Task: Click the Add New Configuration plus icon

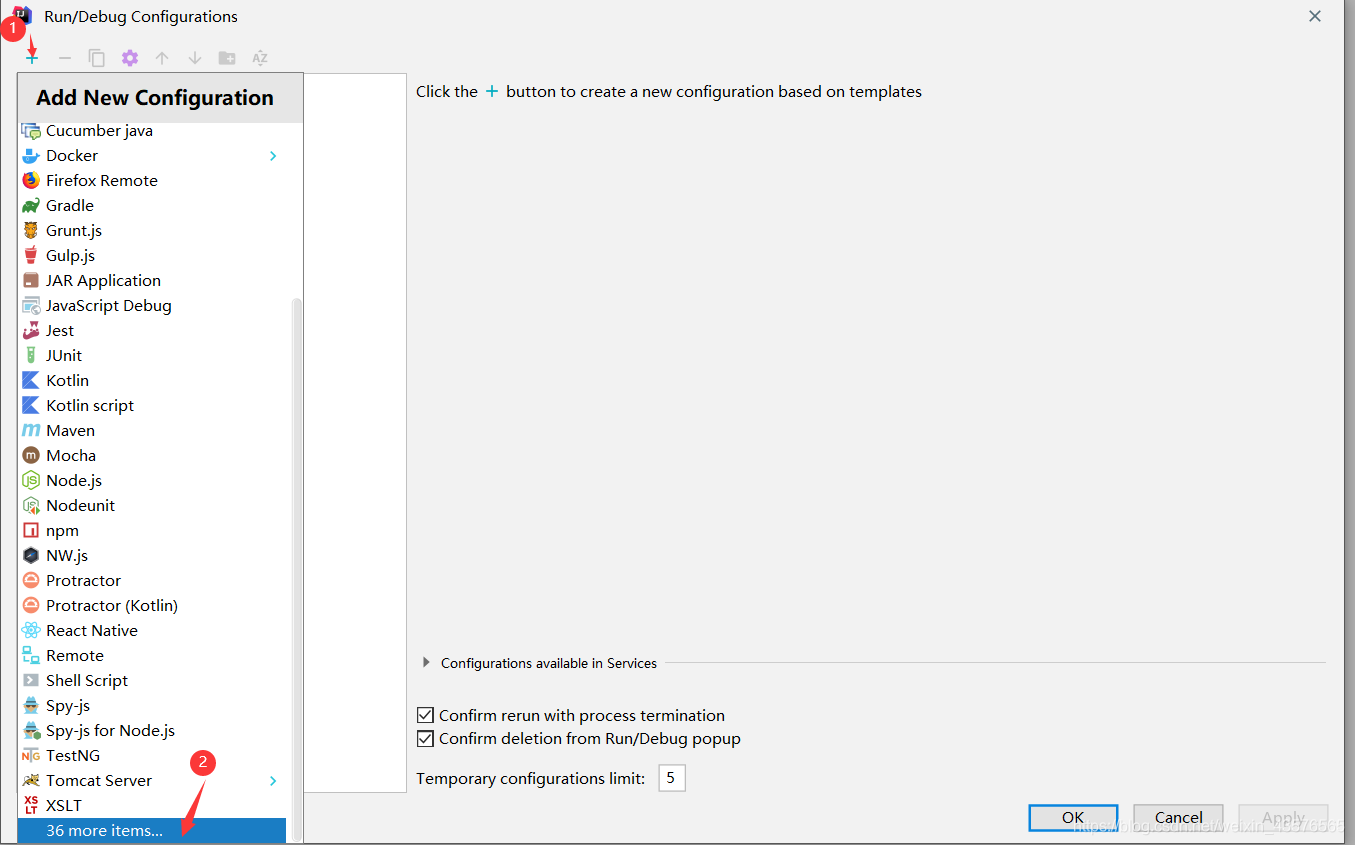Action: pos(32,58)
